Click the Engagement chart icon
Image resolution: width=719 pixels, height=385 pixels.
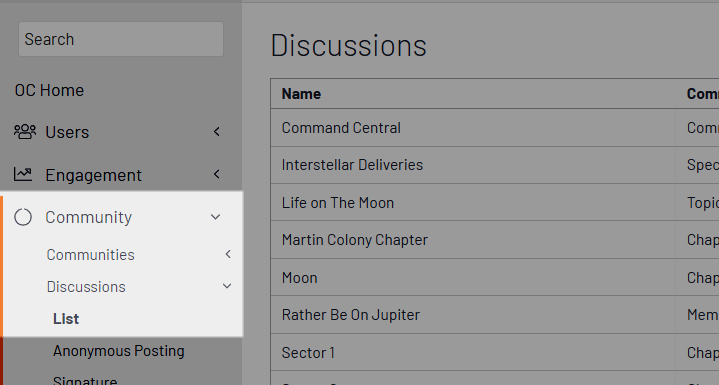(23, 175)
